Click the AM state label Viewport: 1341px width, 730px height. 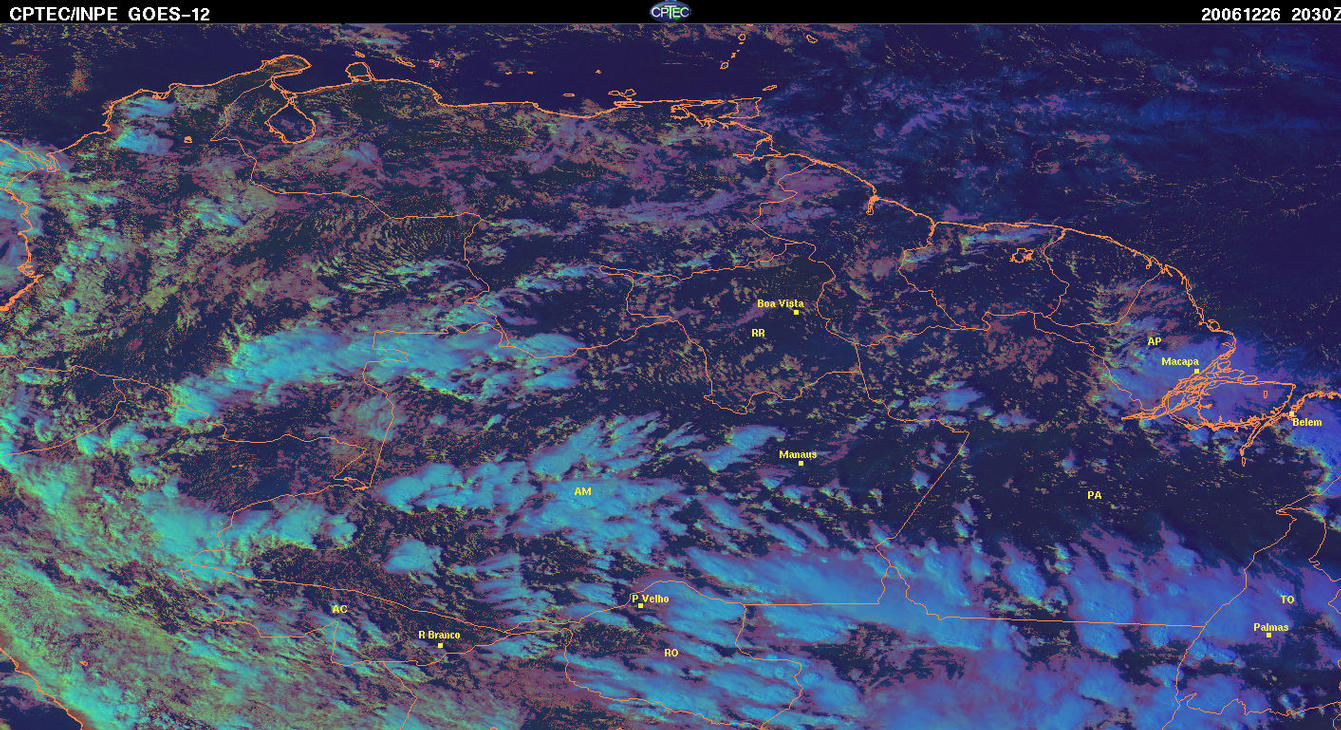(583, 492)
